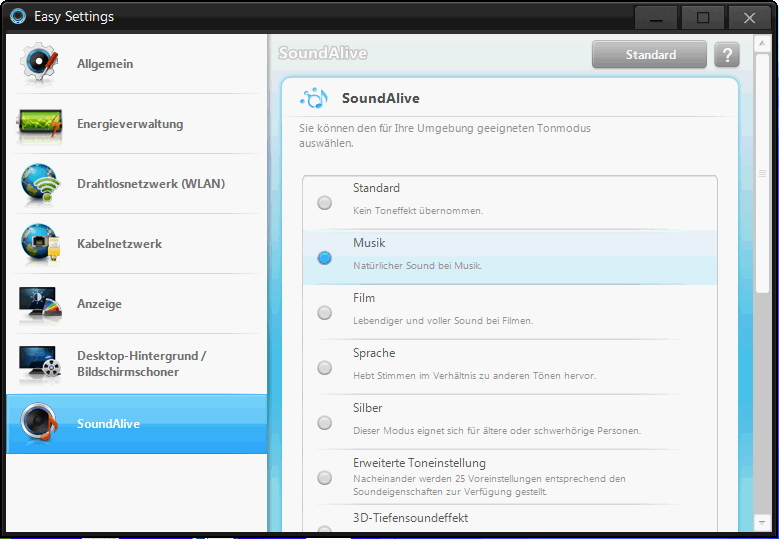Click the Desktop-Hintergrund monitor icon
Screen dimensions: 779x539
point(40,364)
